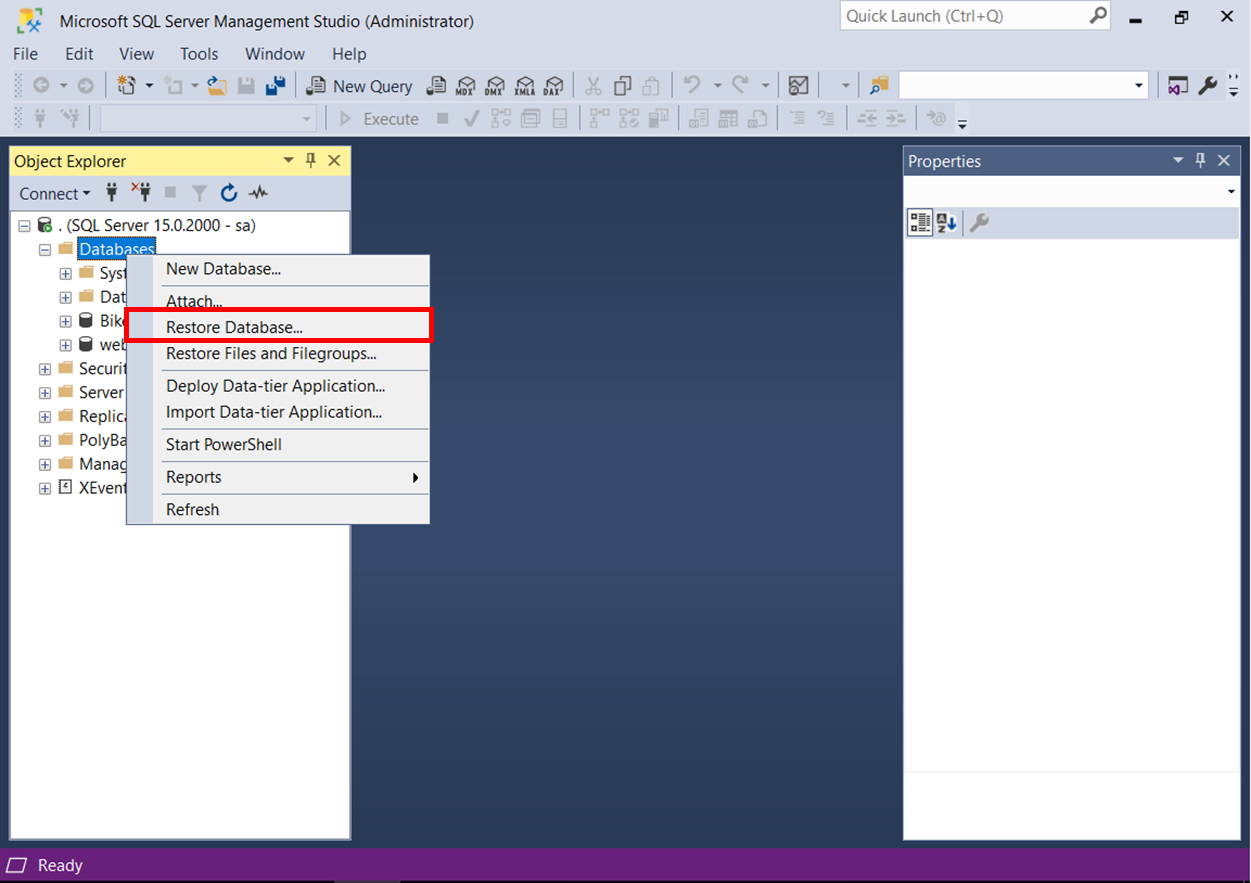Open the Connect dropdown in Object Explorer
Image resolution: width=1251 pixels, height=883 pixels.
[55, 193]
